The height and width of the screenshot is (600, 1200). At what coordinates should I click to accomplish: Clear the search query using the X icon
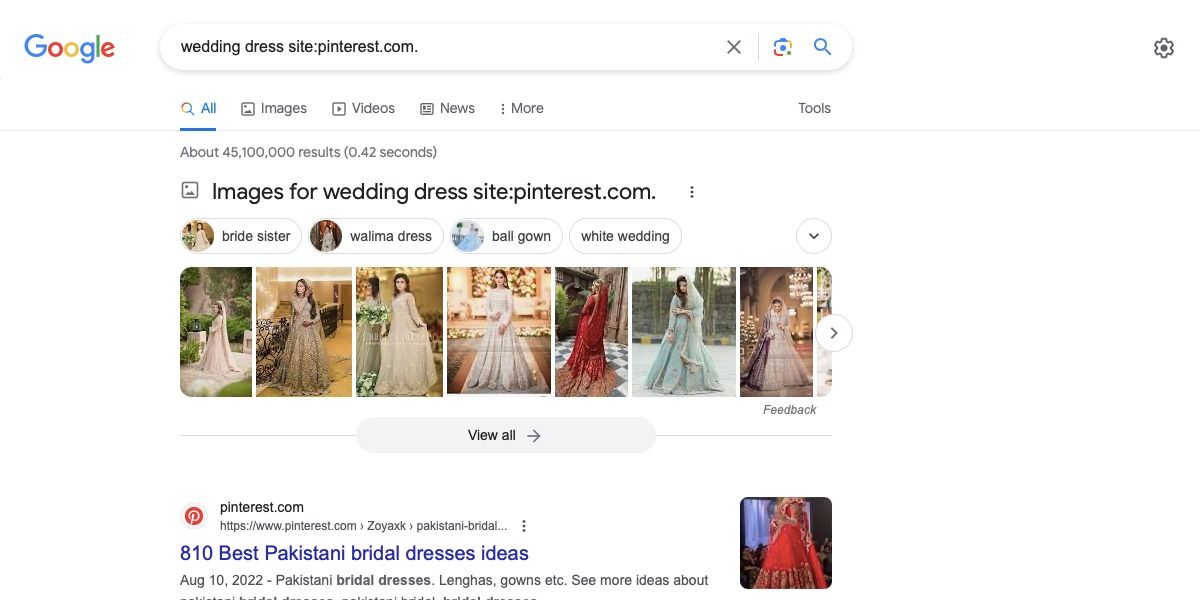click(x=733, y=46)
